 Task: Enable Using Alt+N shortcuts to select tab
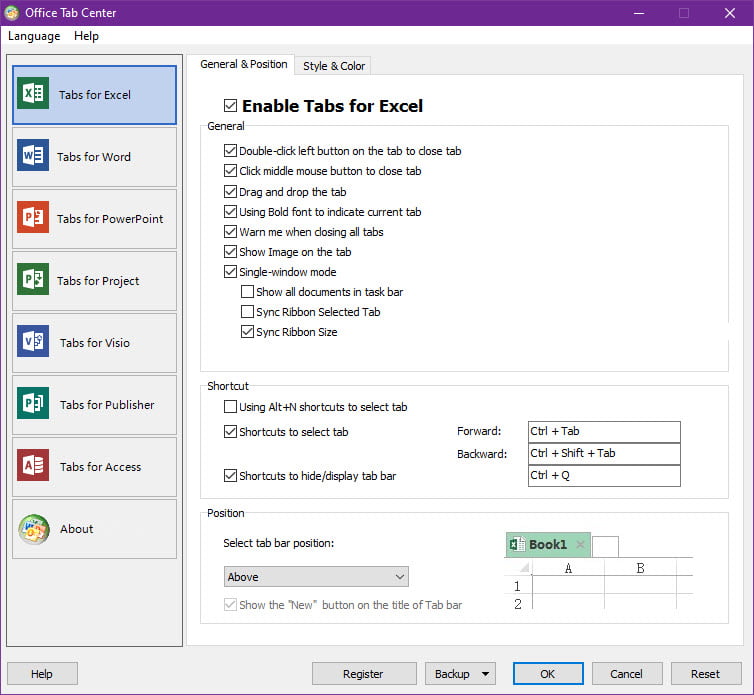(231, 407)
